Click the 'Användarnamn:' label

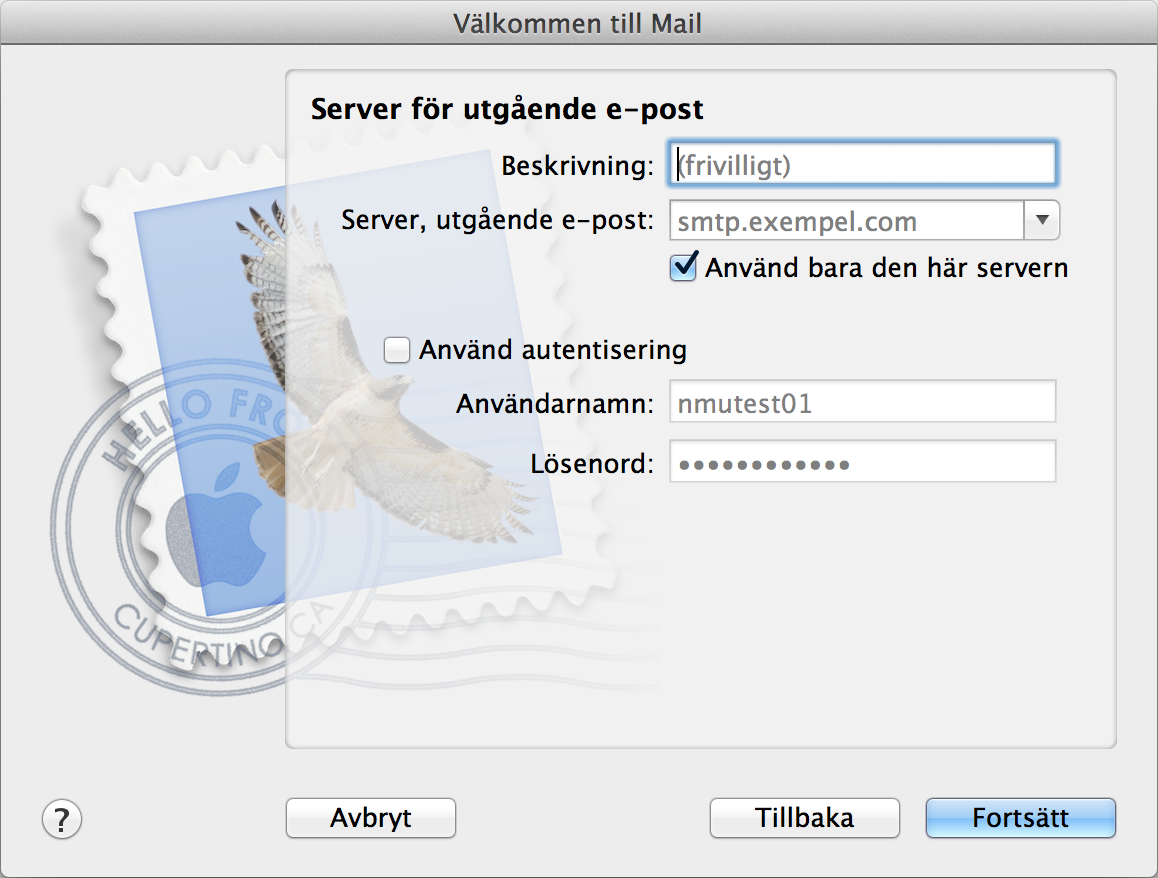pos(555,404)
